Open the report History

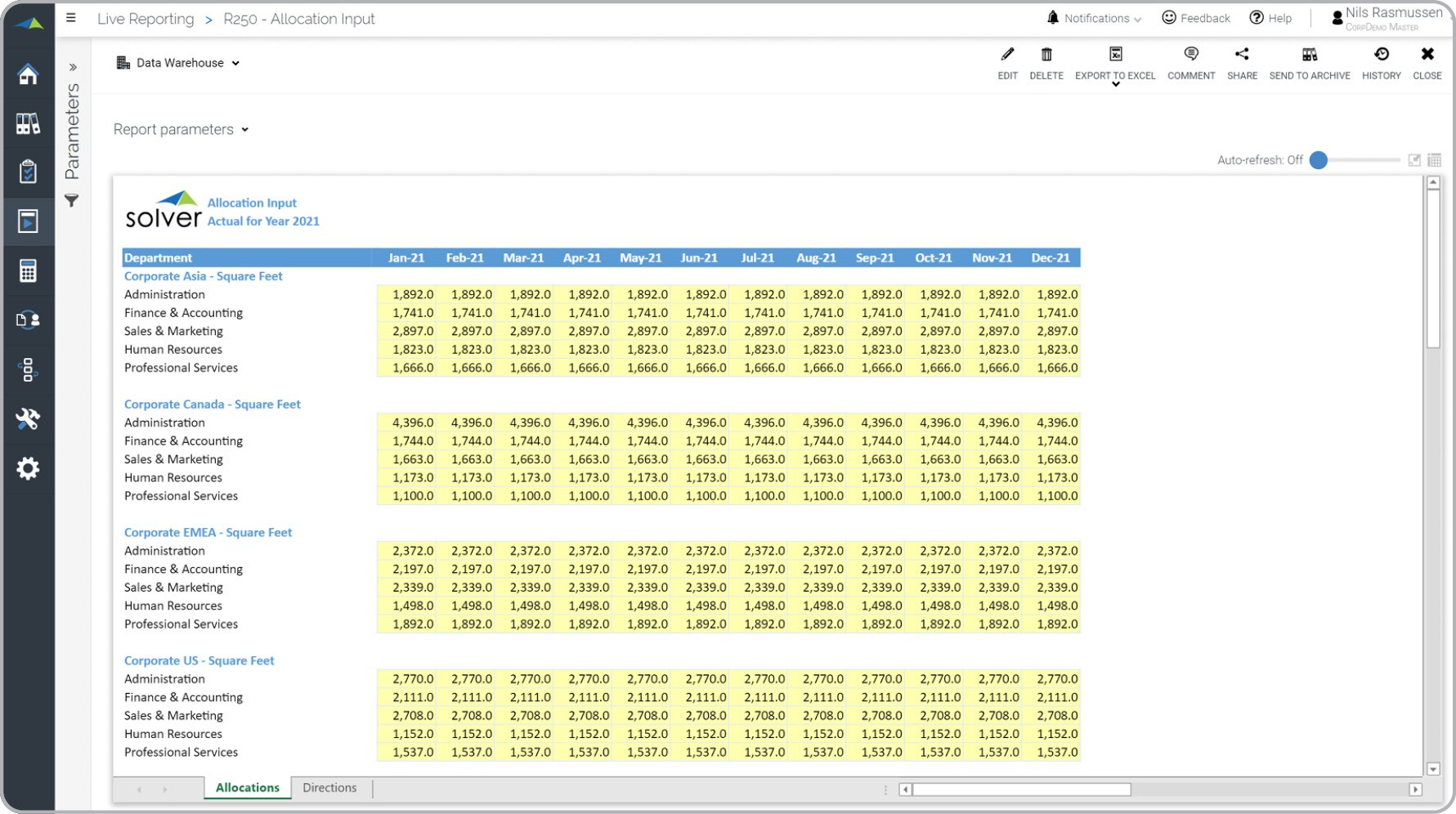coord(1381,55)
